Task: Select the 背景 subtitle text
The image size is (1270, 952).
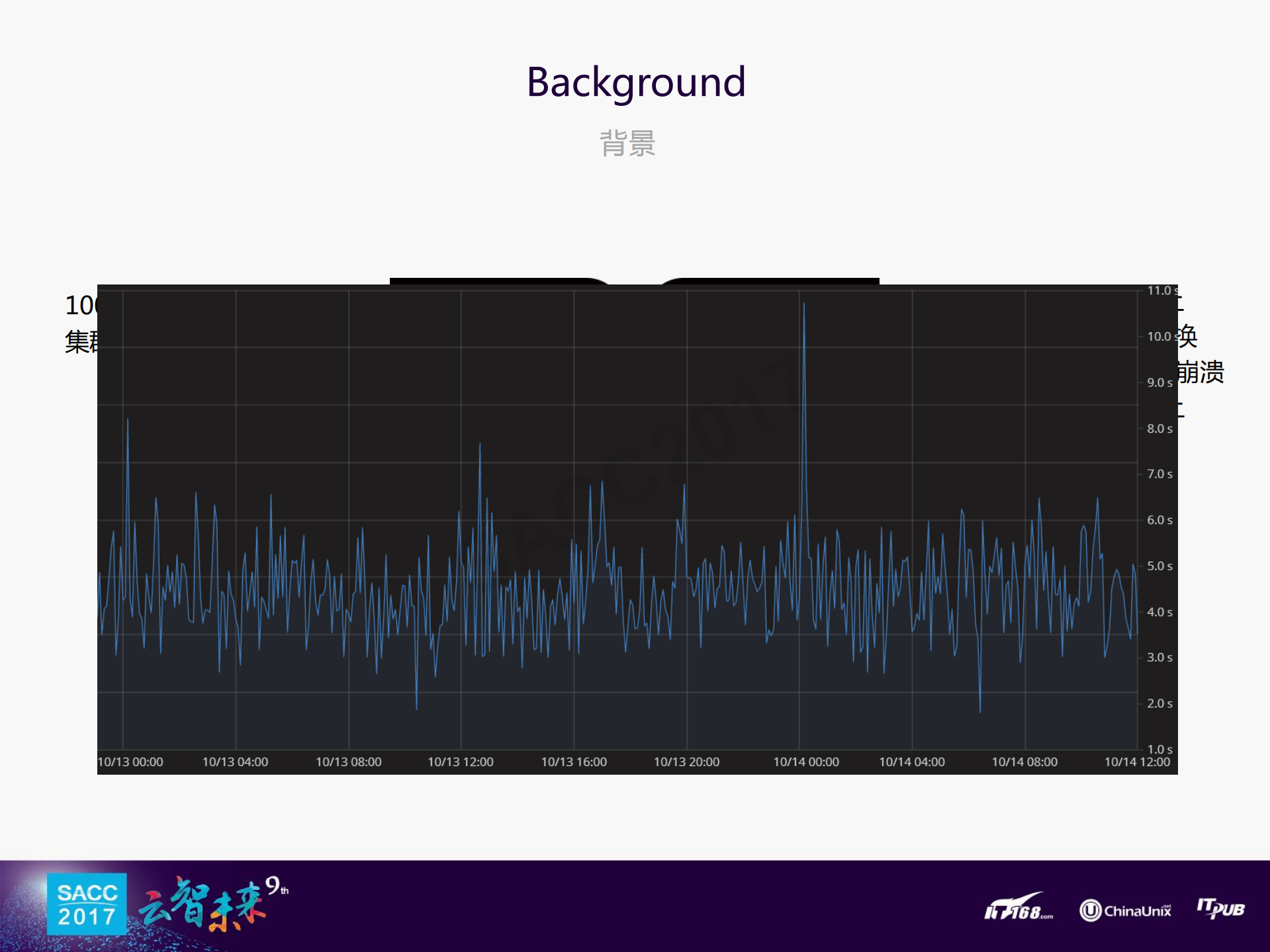Action: coord(627,144)
